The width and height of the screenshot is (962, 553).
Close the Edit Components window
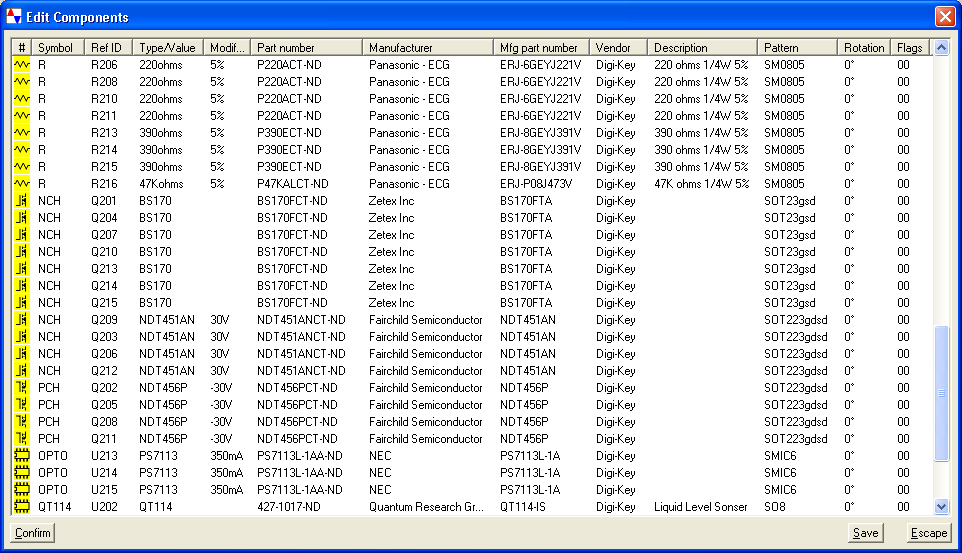tap(944, 17)
